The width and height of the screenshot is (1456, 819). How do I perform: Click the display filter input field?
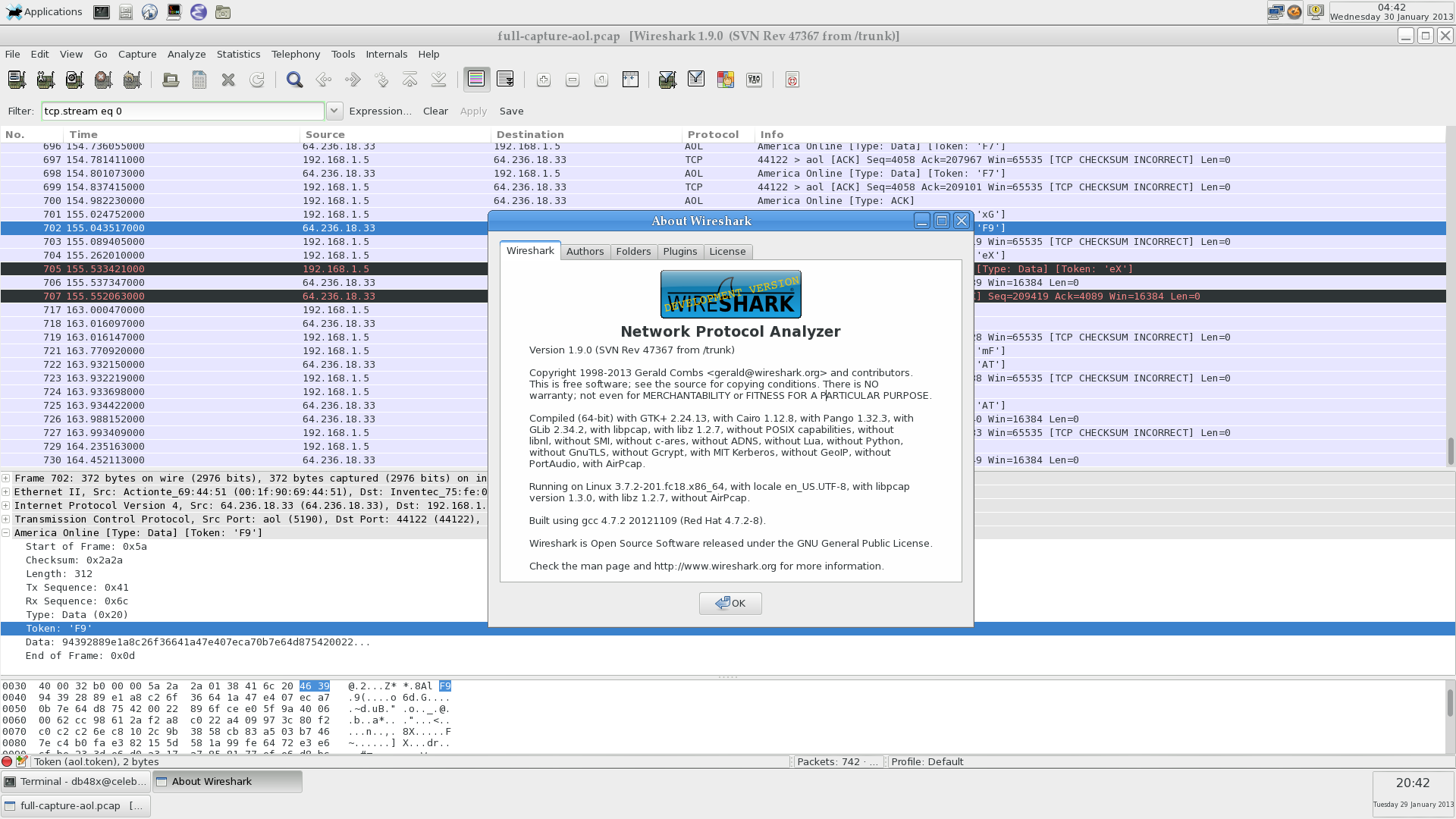click(183, 111)
